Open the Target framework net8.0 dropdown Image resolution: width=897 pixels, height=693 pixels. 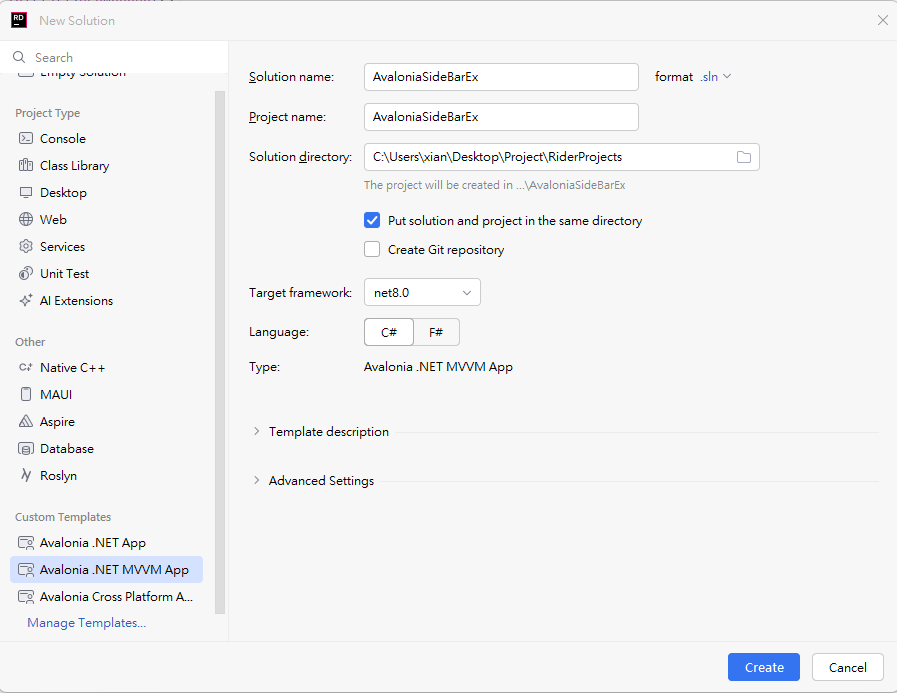pyautogui.click(x=422, y=293)
